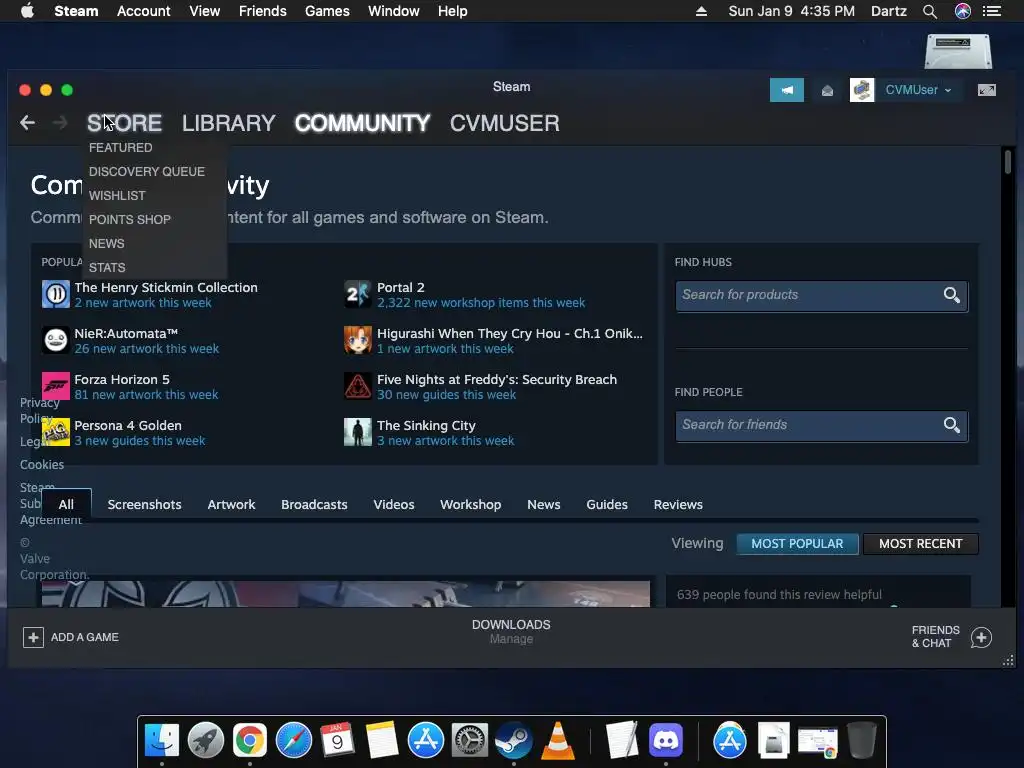Viewport: 1024px width, 768px height.
Task: Click The Henry Stickmin Collection game icon
Action: click(56, 294)
